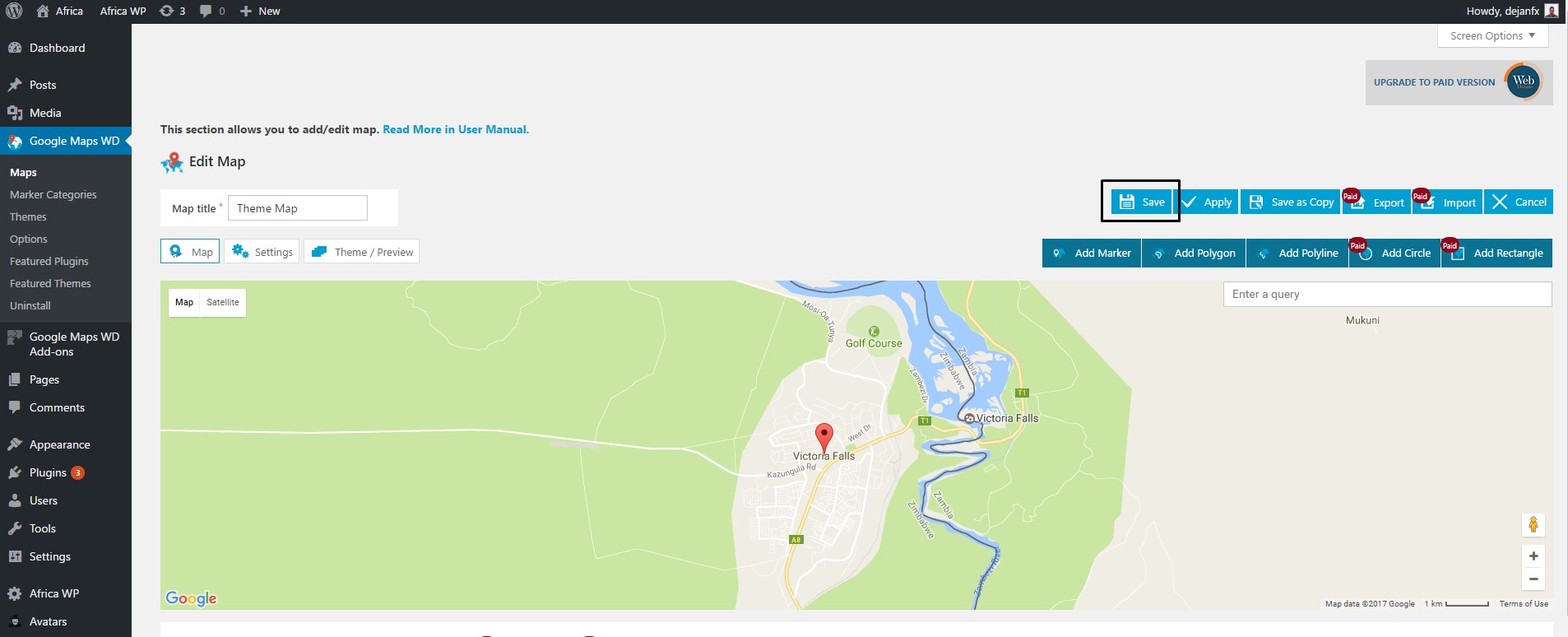The image size is (1568, 637).
Task: Click the Save button with disk icon
Action: click(x=1141, y=202)
